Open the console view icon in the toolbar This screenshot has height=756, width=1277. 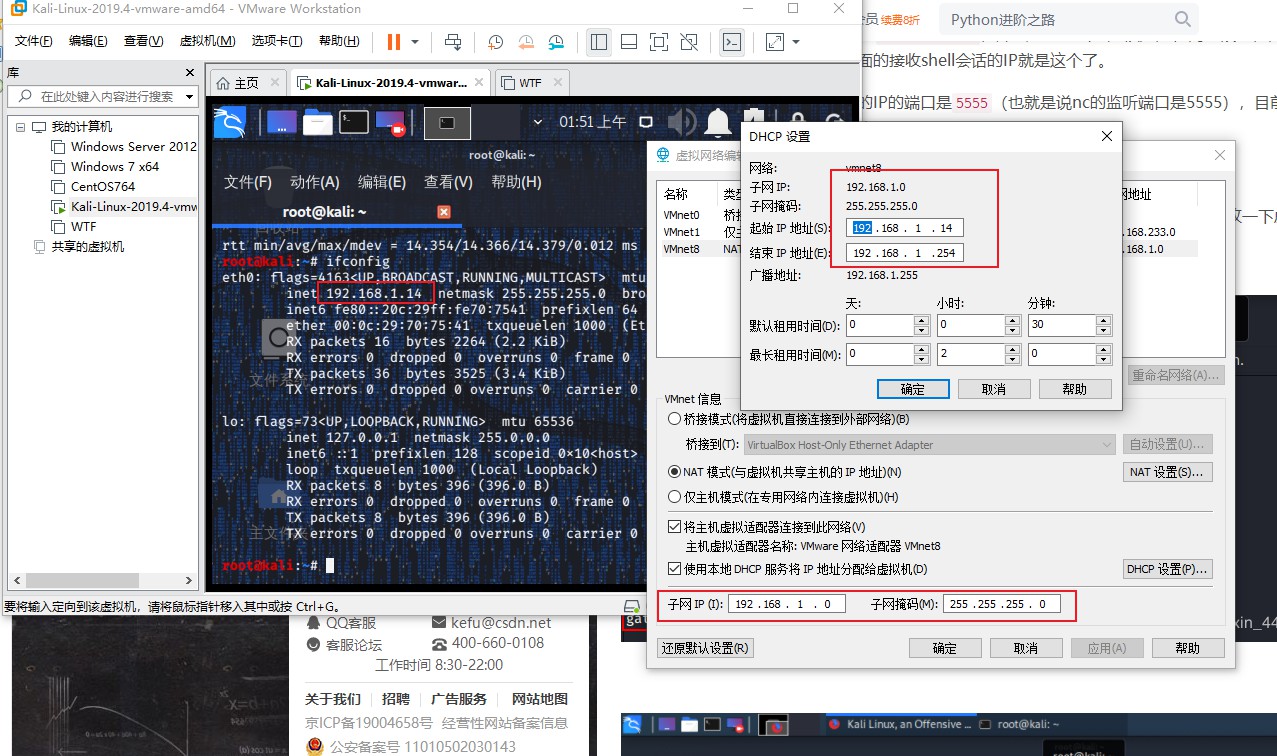click(x=732, y=41)
